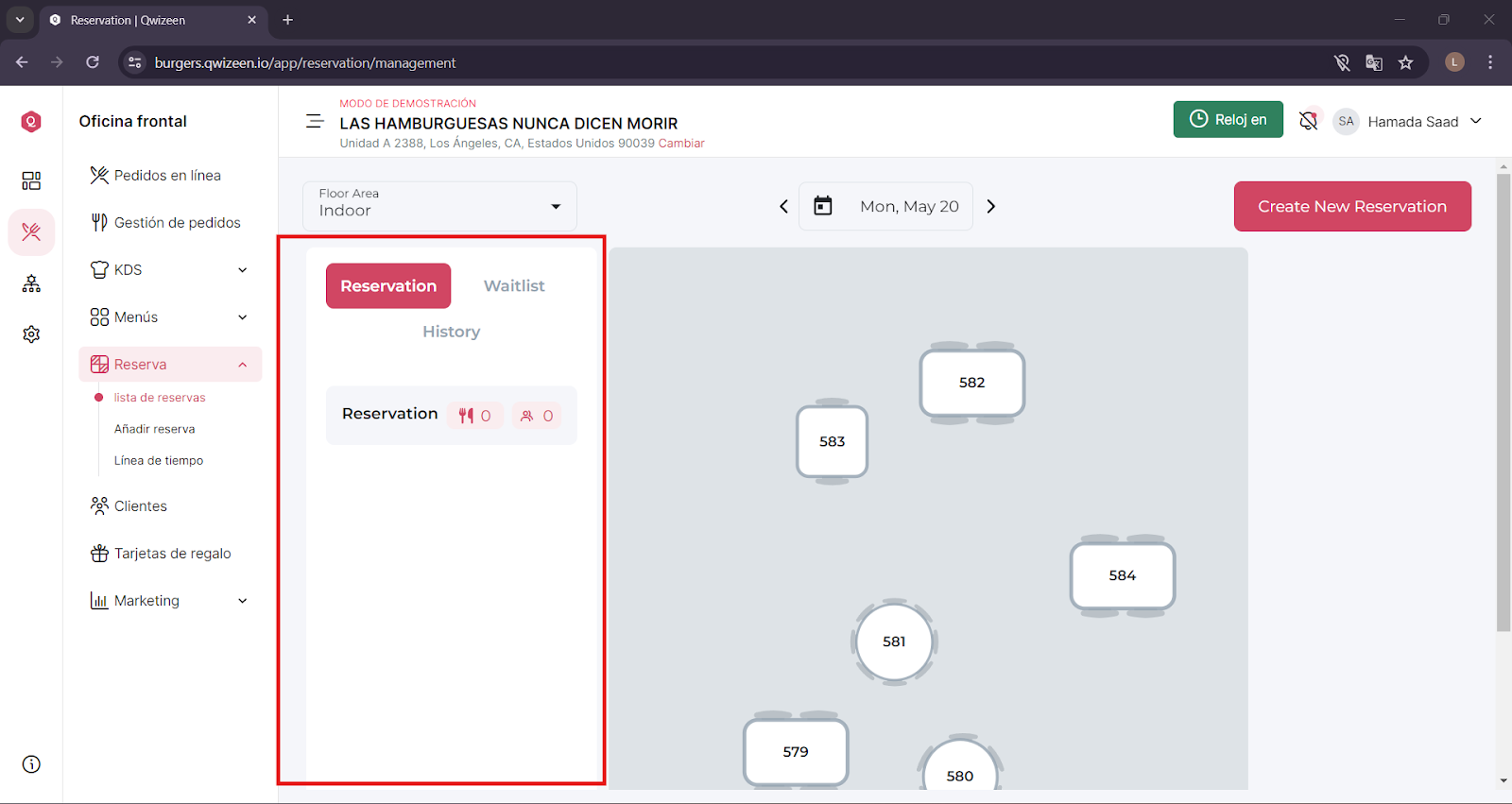Screen dimensions: 1512x804
Task: Click the Cambiar location link
Action: (x=681, y=144)
